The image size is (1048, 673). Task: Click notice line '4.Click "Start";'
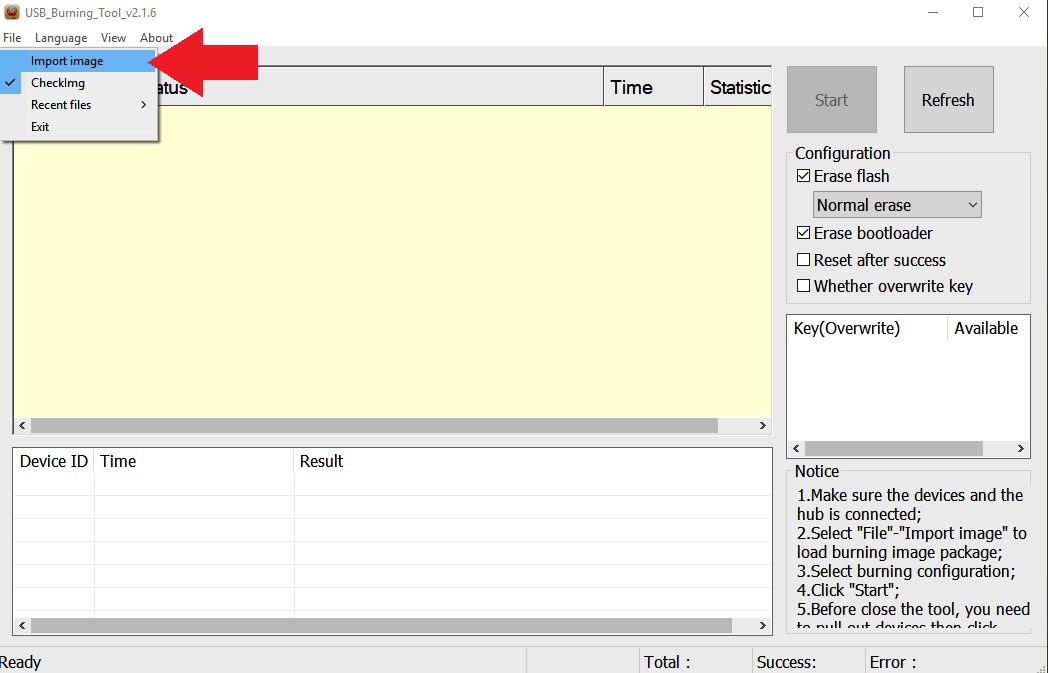pos(847,590)
